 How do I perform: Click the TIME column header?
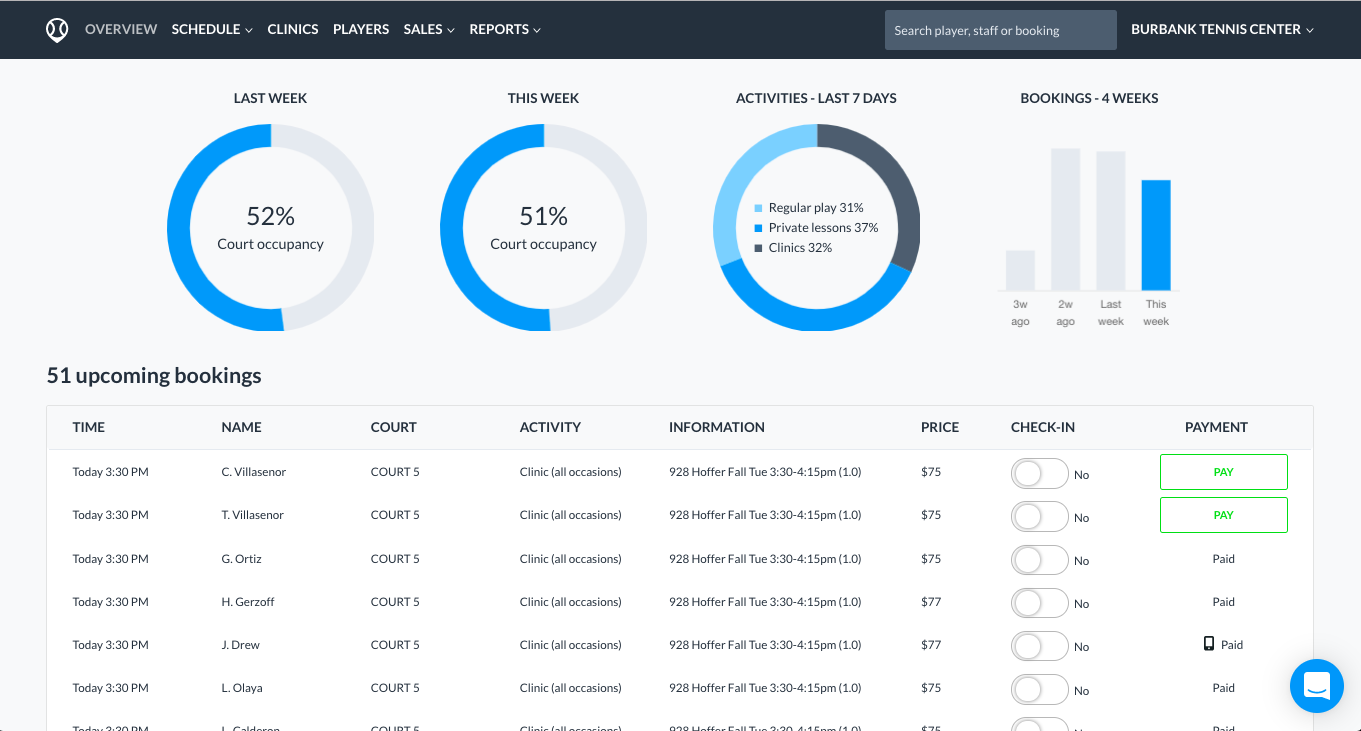(x=89, y=427)
